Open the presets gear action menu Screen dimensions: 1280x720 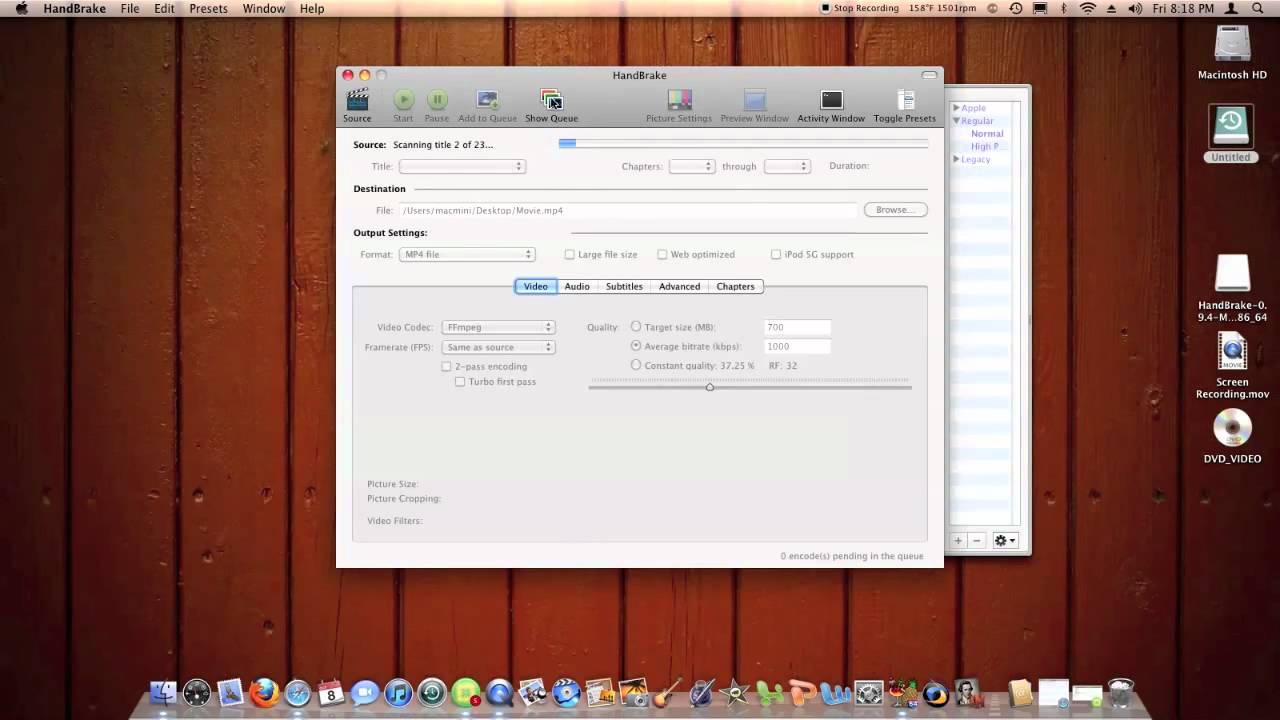point(1004,540)
